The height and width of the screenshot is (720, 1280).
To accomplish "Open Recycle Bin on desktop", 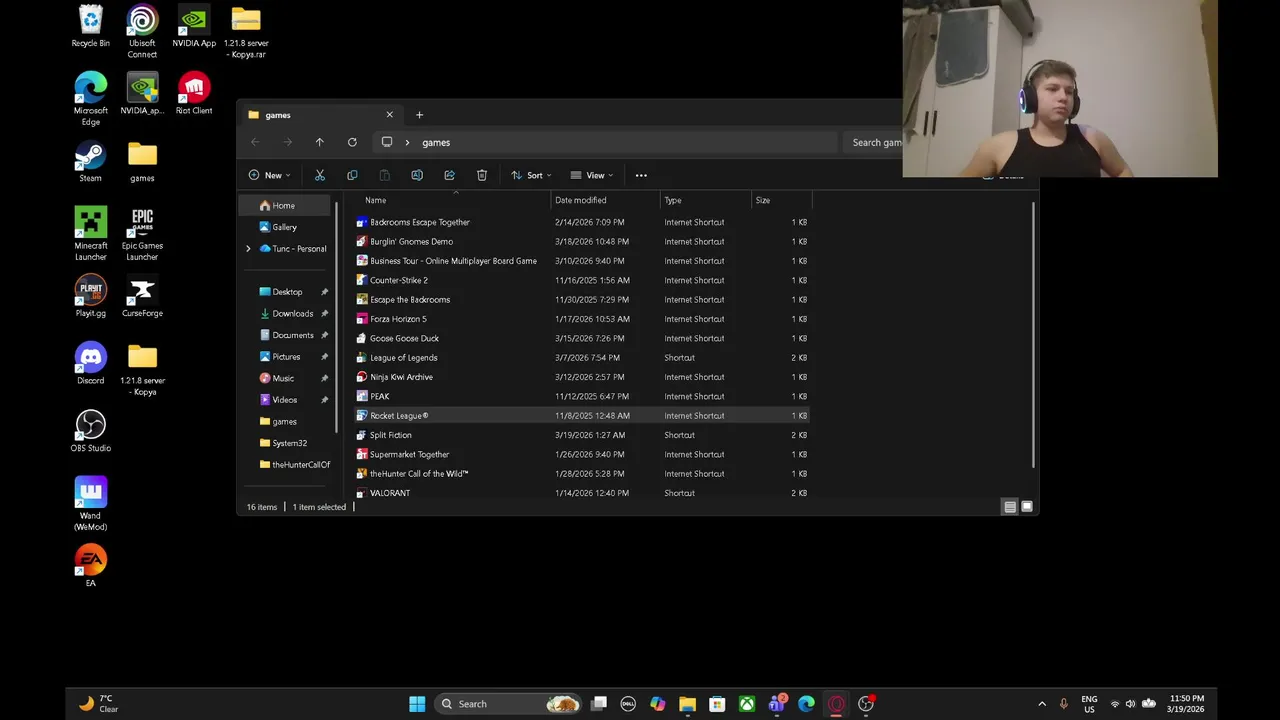I will (x=90, y=27).
